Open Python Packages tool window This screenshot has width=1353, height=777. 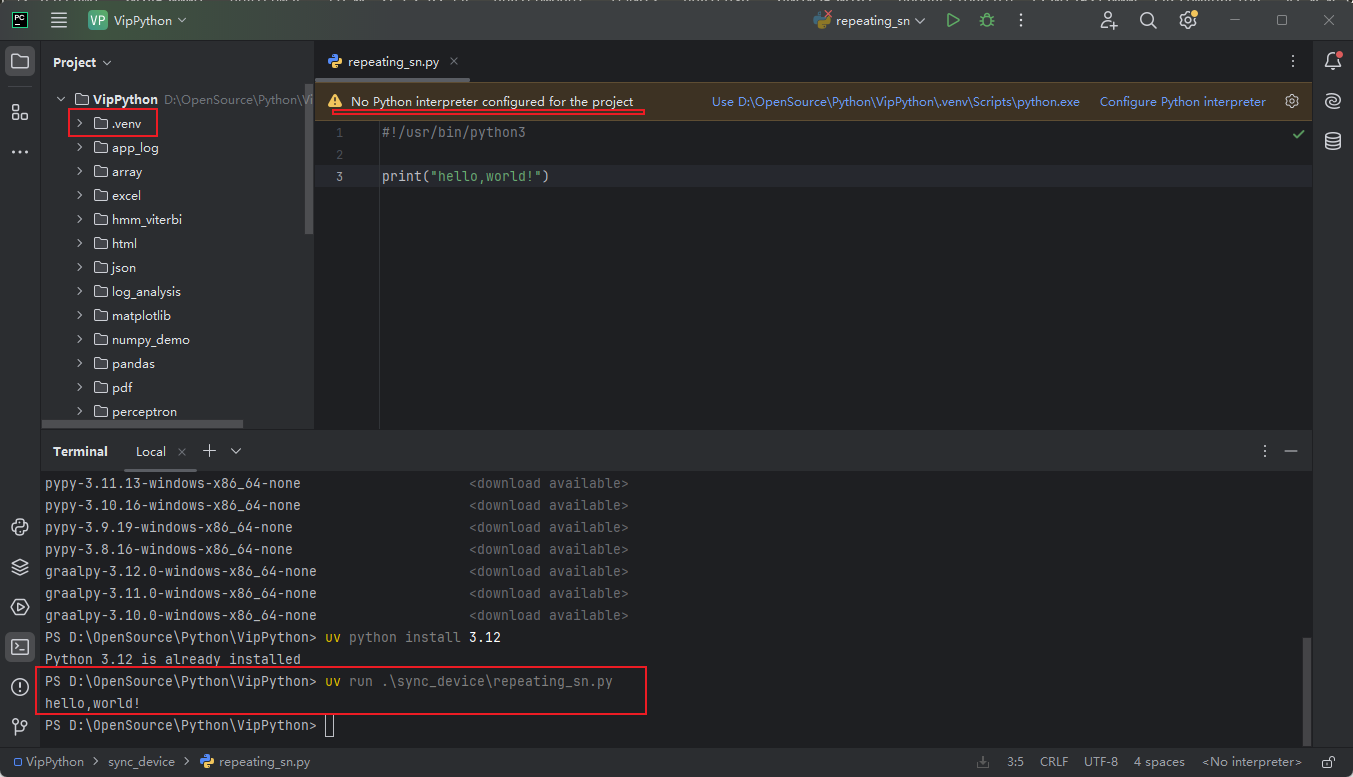[20, 527]
